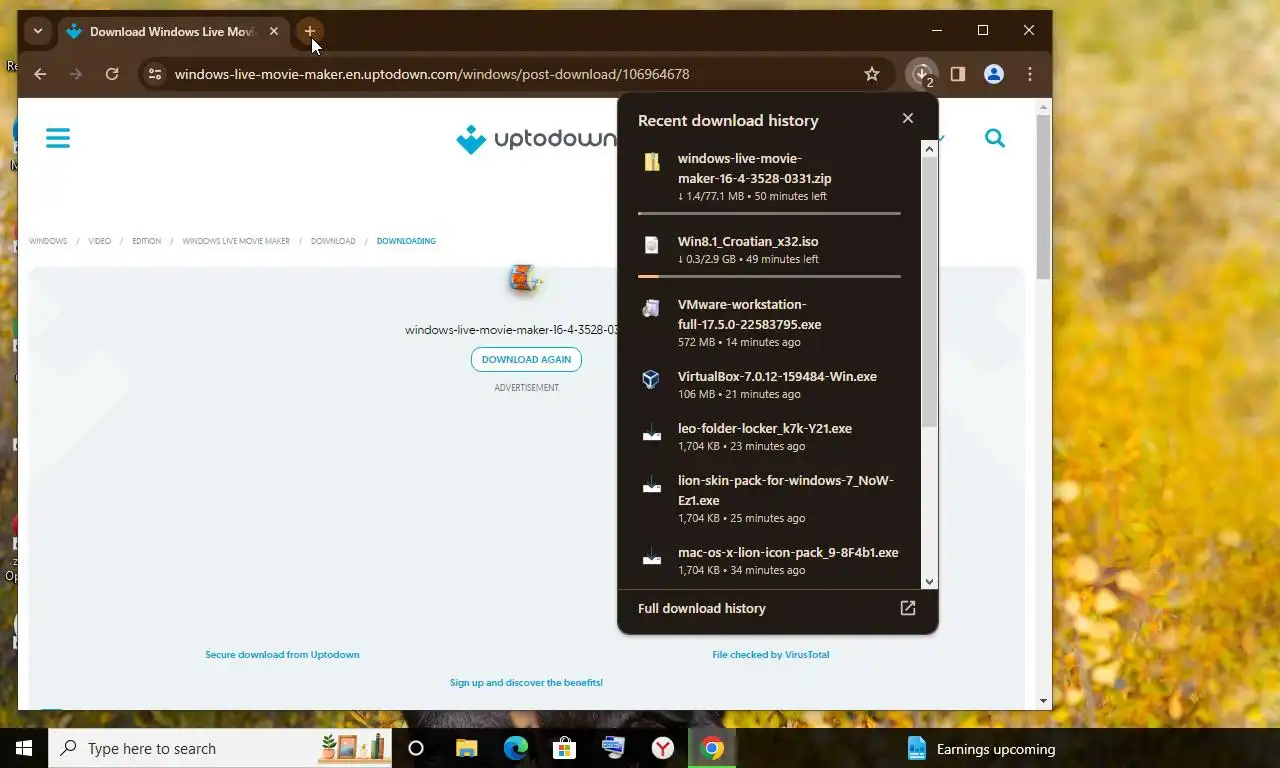This screenshot has height=768, width=1280.
Task: Open the browser side panel
Action: (x=958, y=74)
